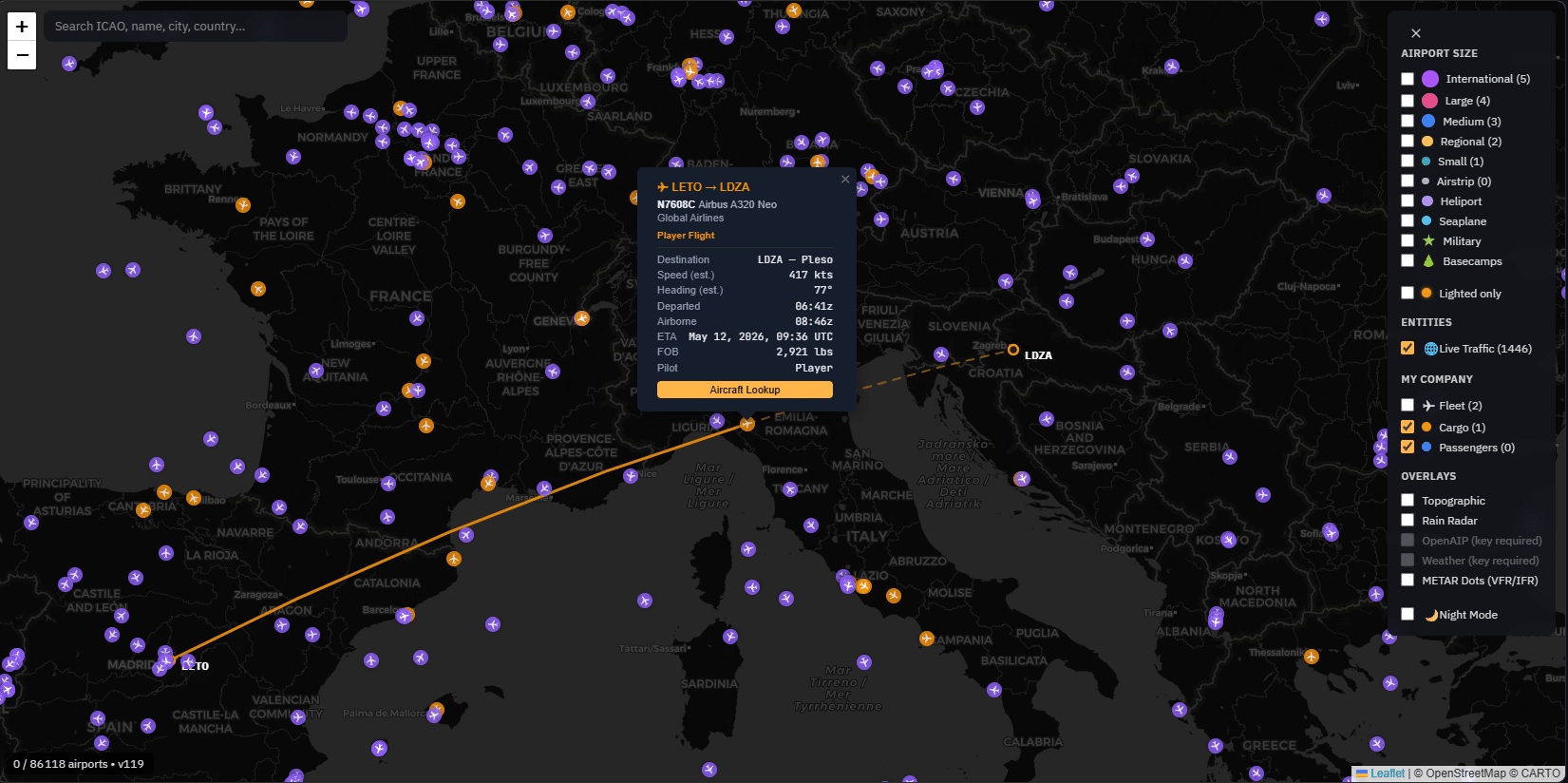Viewport: 1568px width, 783px height.
Task: Zoom in with the plus button
Action: point(22,27)
